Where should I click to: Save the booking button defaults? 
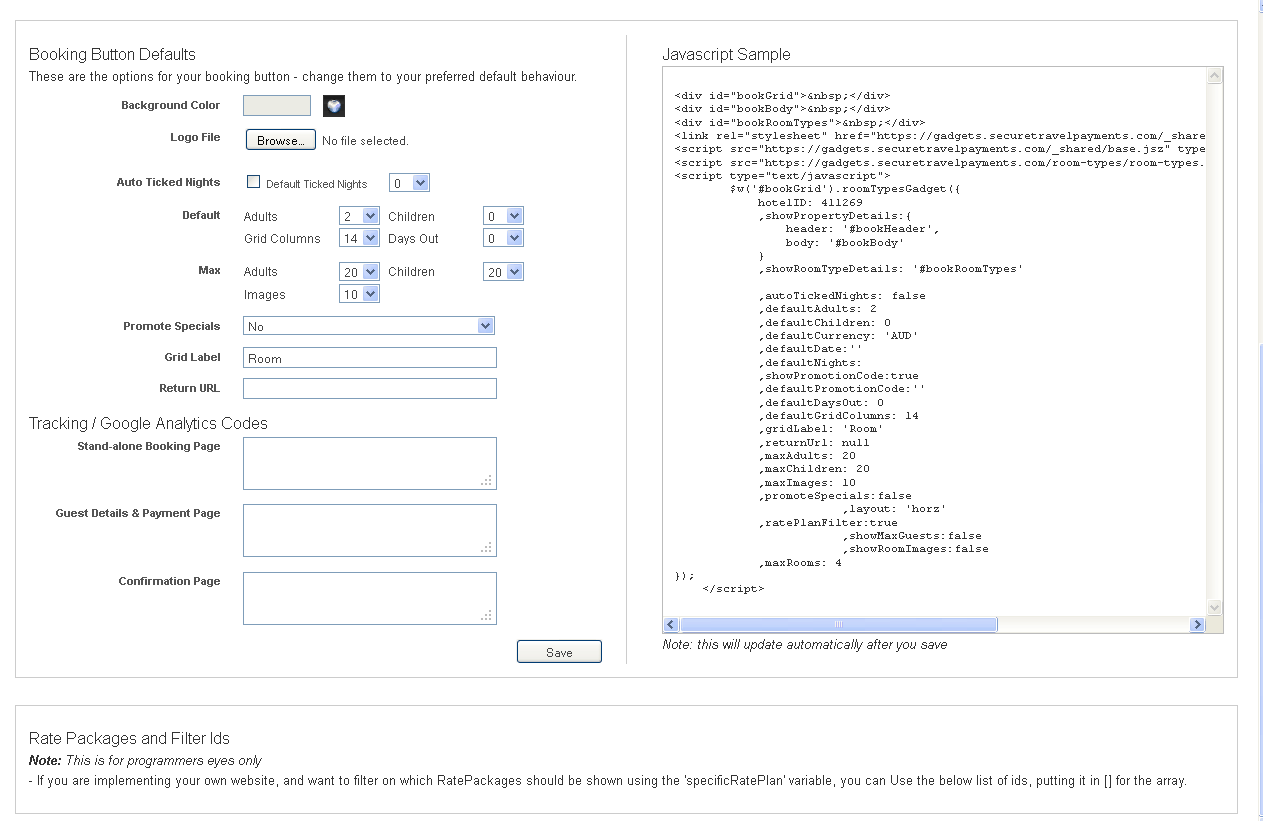coord(559,652)
